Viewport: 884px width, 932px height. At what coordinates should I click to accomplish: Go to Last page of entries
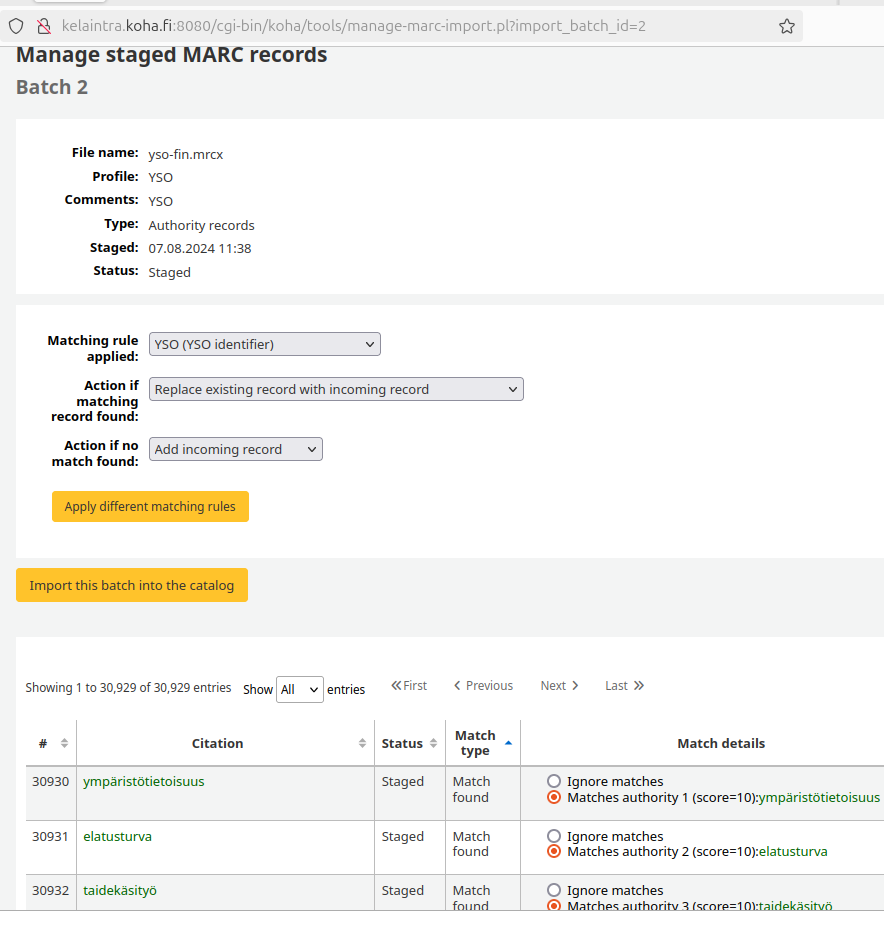[x=624, y=686]
